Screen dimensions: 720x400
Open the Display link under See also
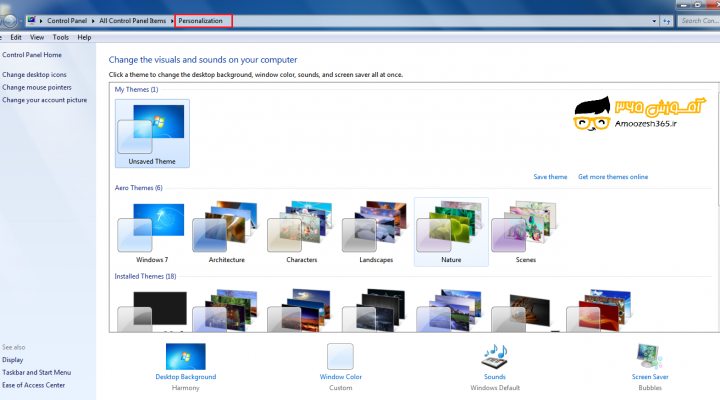click(12, 360)
